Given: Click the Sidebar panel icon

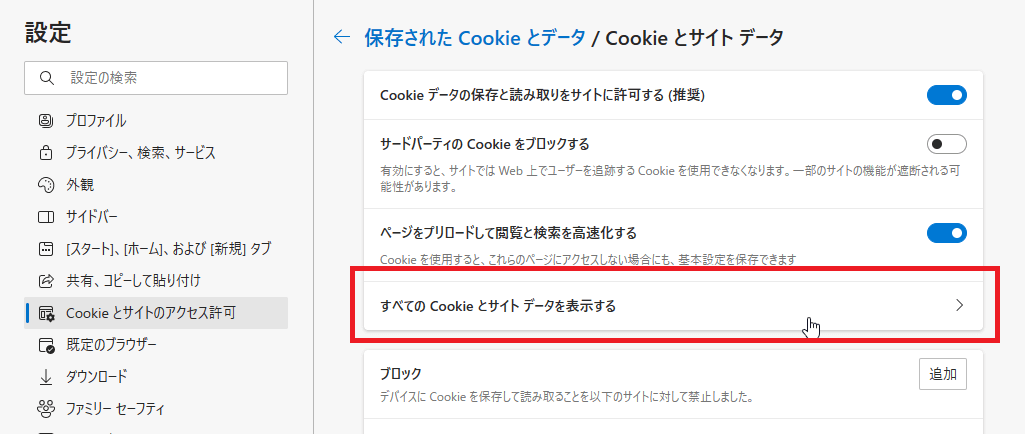Looking at the screenshot, I should (x=45, y=217).
